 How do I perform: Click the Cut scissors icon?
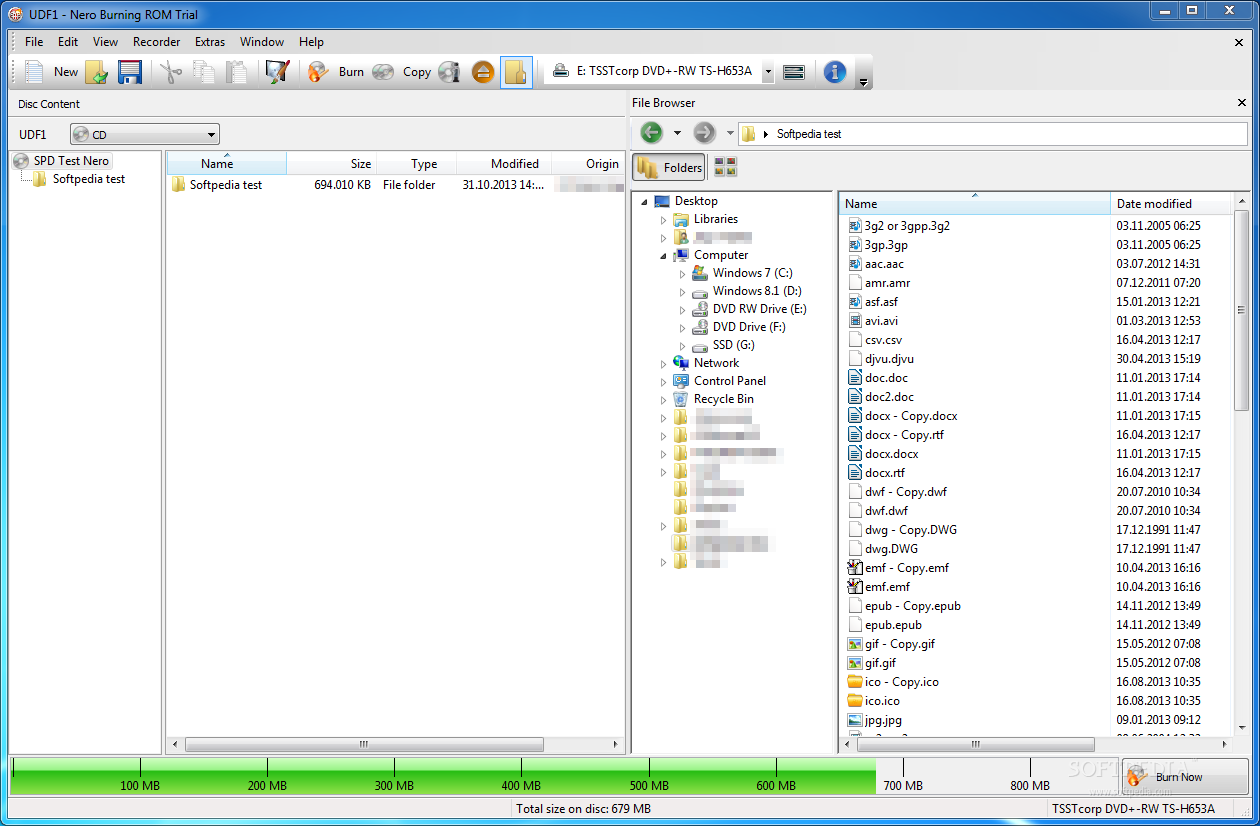pos(171,72)
